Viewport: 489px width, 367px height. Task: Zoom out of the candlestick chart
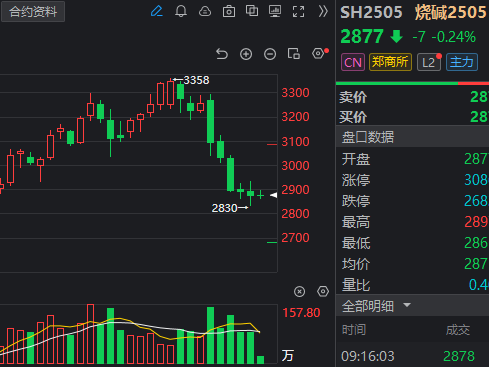(270, 54)
